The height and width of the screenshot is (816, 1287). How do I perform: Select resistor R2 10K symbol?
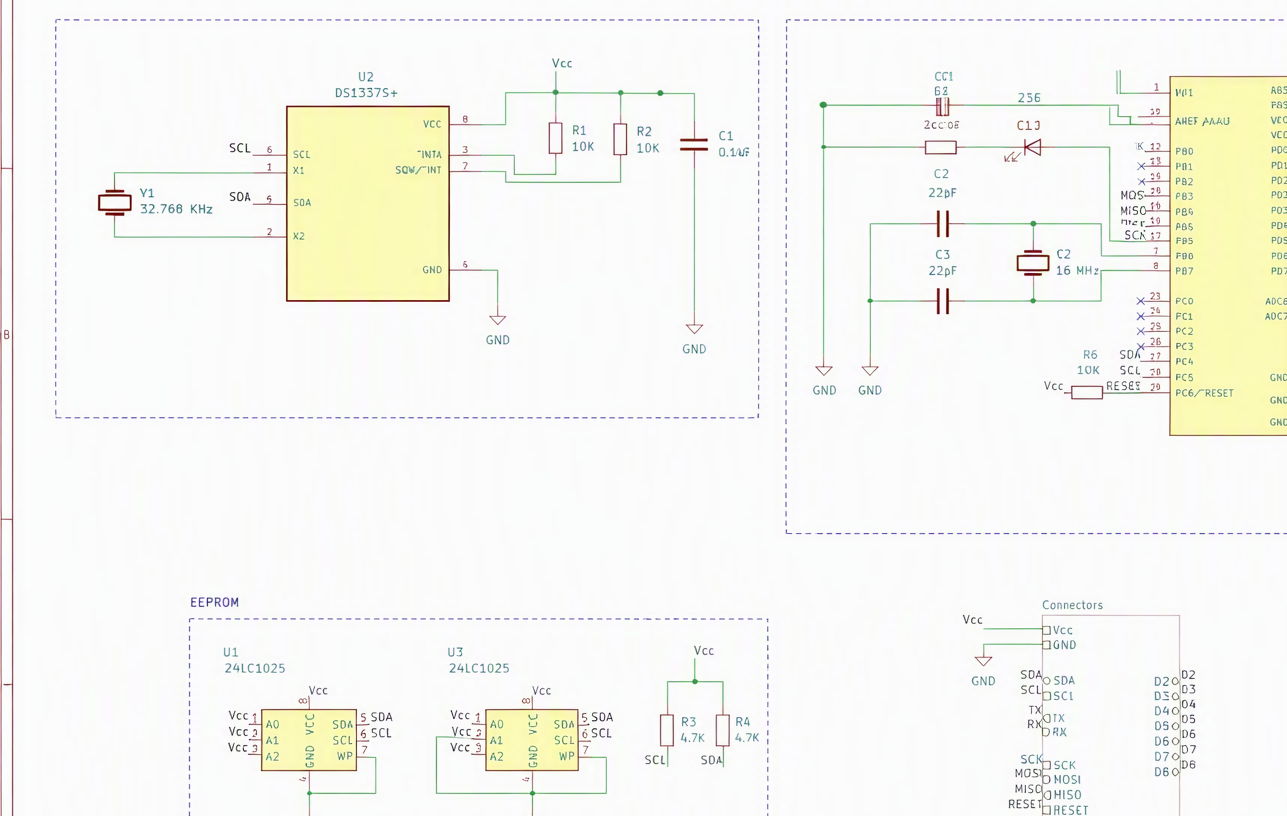(x=620, y=139)
